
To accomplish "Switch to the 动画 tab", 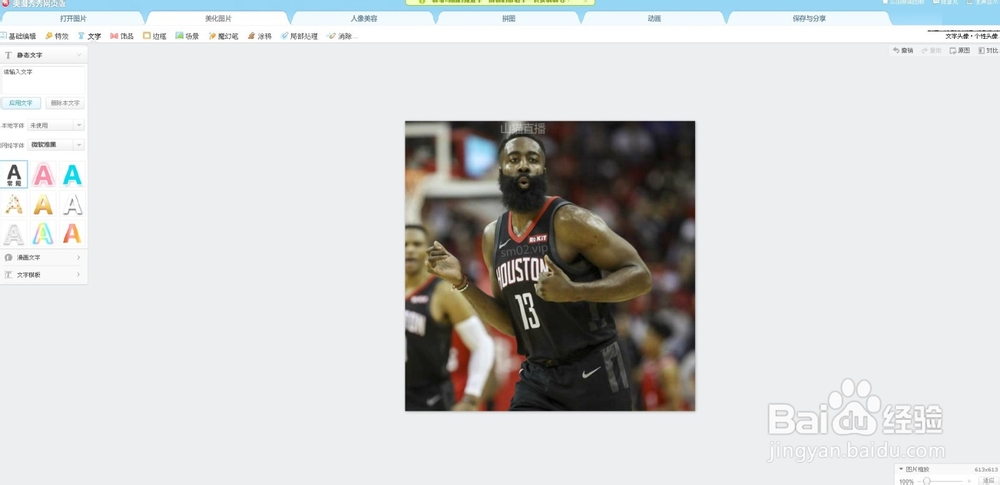I will (x=654, y=19).
